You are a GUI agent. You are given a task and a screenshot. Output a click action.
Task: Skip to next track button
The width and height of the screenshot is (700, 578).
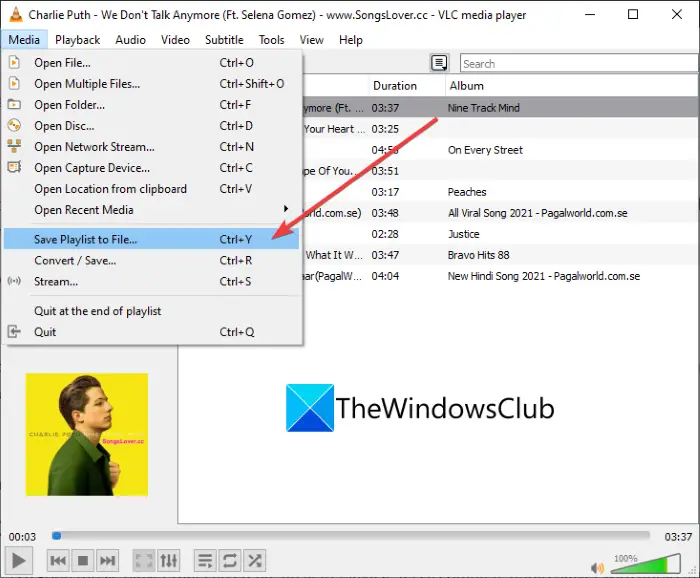[x=108, y=561]
